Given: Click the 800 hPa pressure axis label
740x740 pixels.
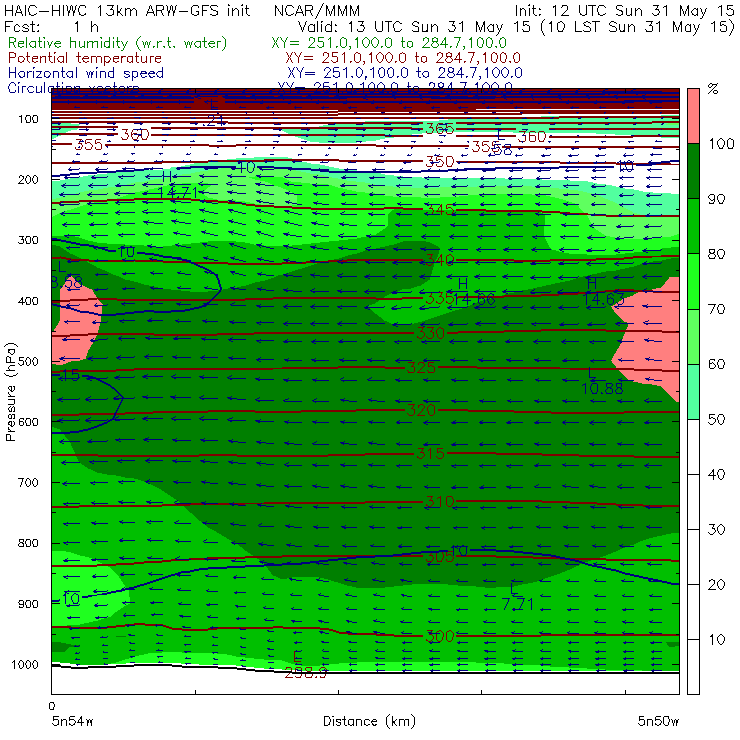Looking at the screenshot, I should [28, 543].
